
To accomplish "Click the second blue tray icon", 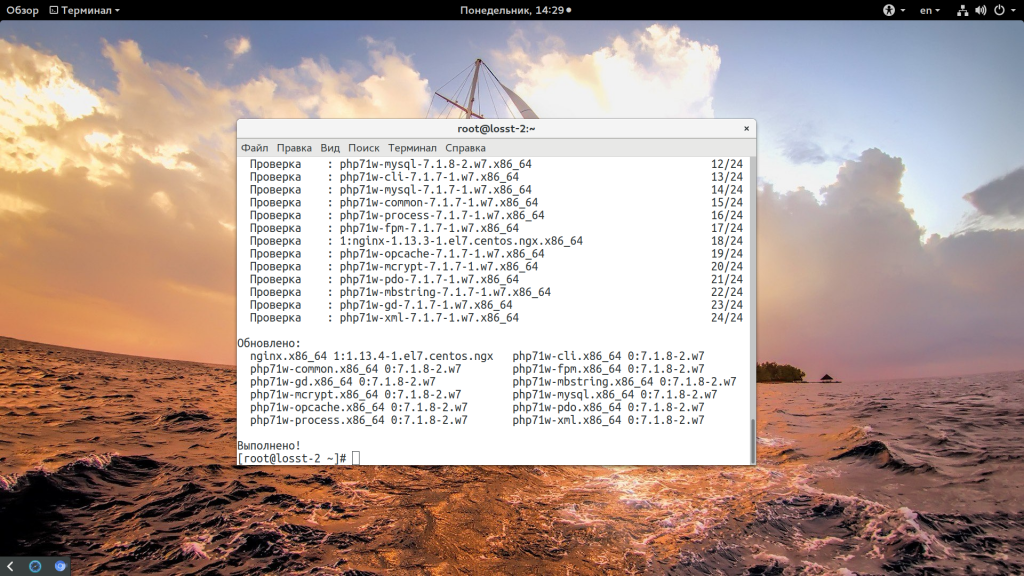I will (60, 566).
